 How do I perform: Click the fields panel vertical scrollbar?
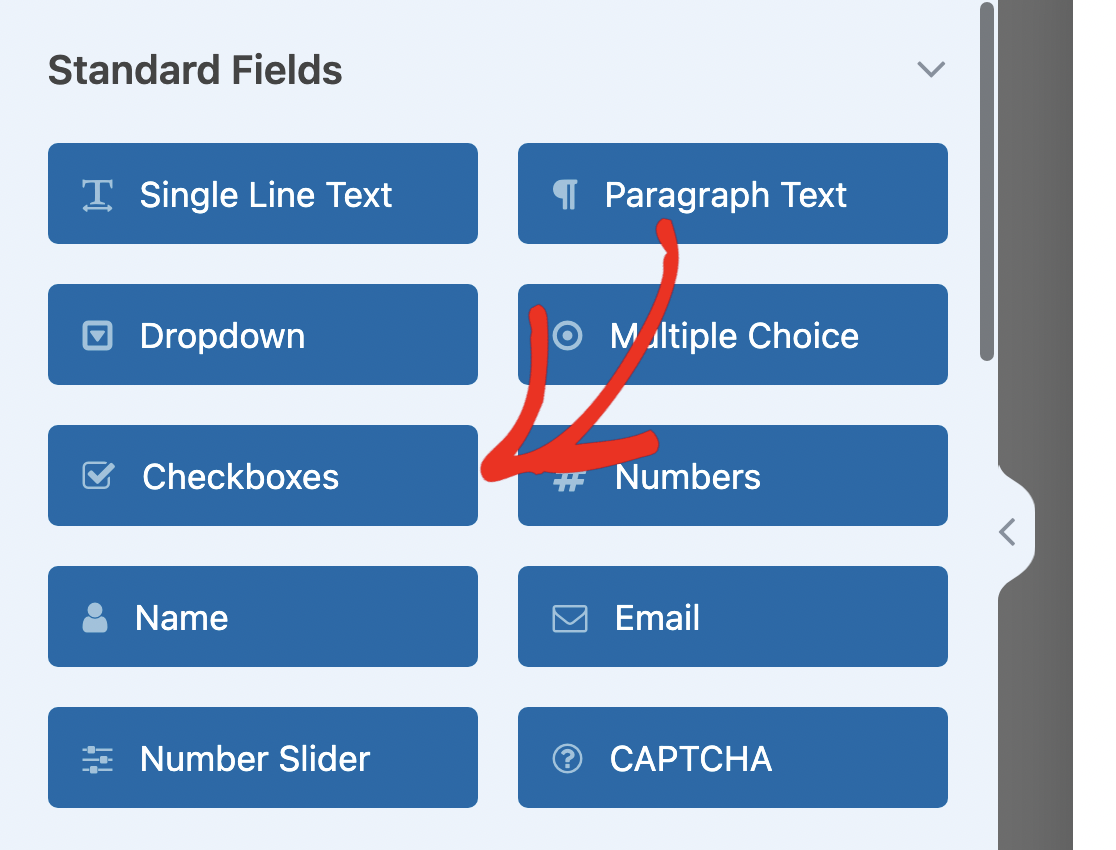pos(987,181)
